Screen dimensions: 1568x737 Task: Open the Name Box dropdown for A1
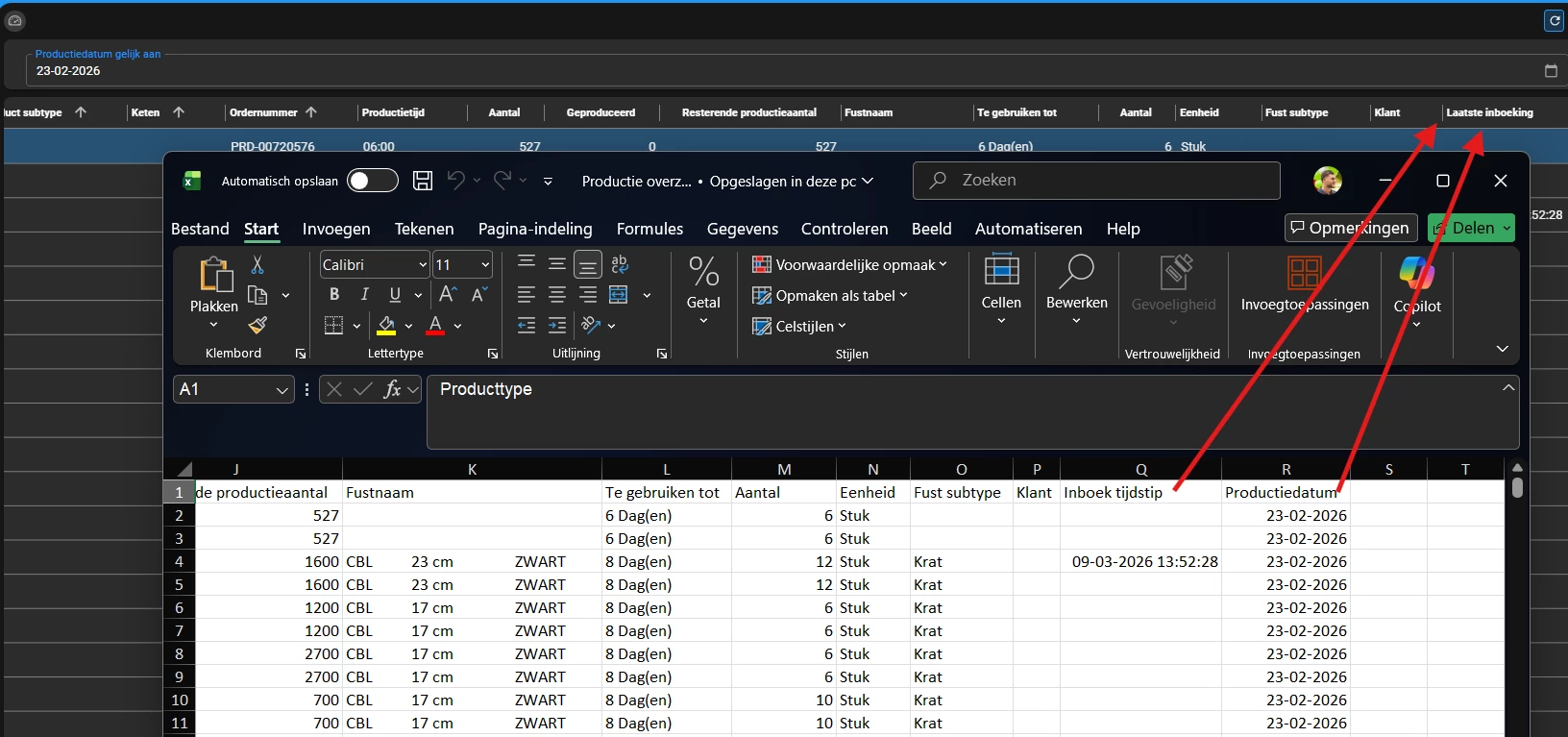(282, 390)
